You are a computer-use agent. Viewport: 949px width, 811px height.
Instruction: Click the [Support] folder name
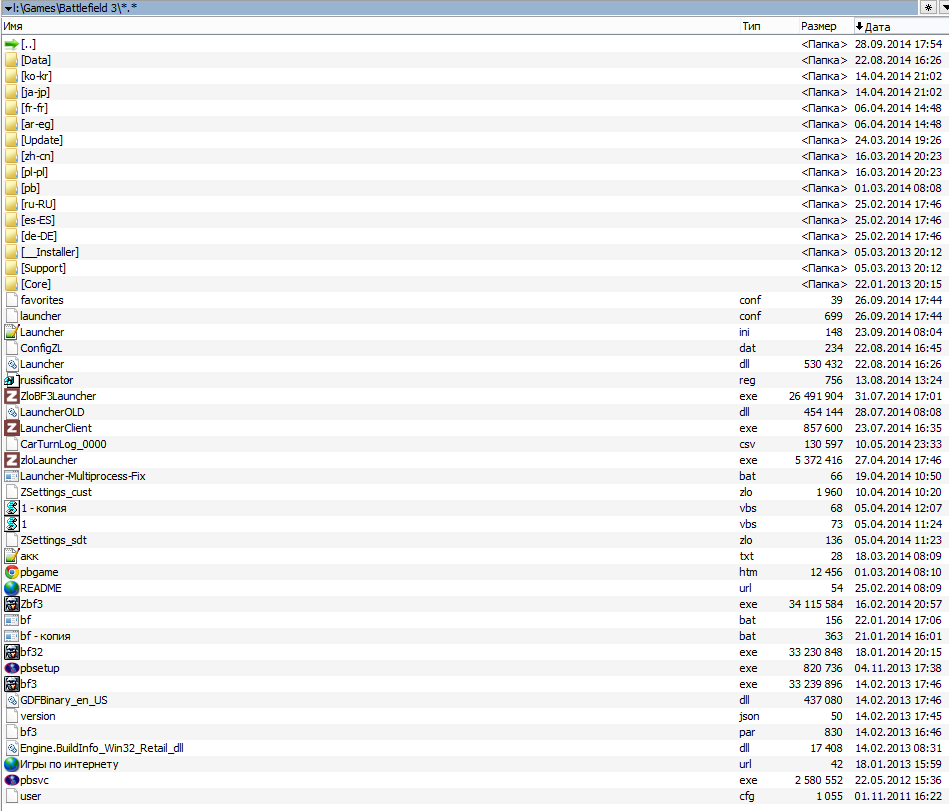point(44,268)
